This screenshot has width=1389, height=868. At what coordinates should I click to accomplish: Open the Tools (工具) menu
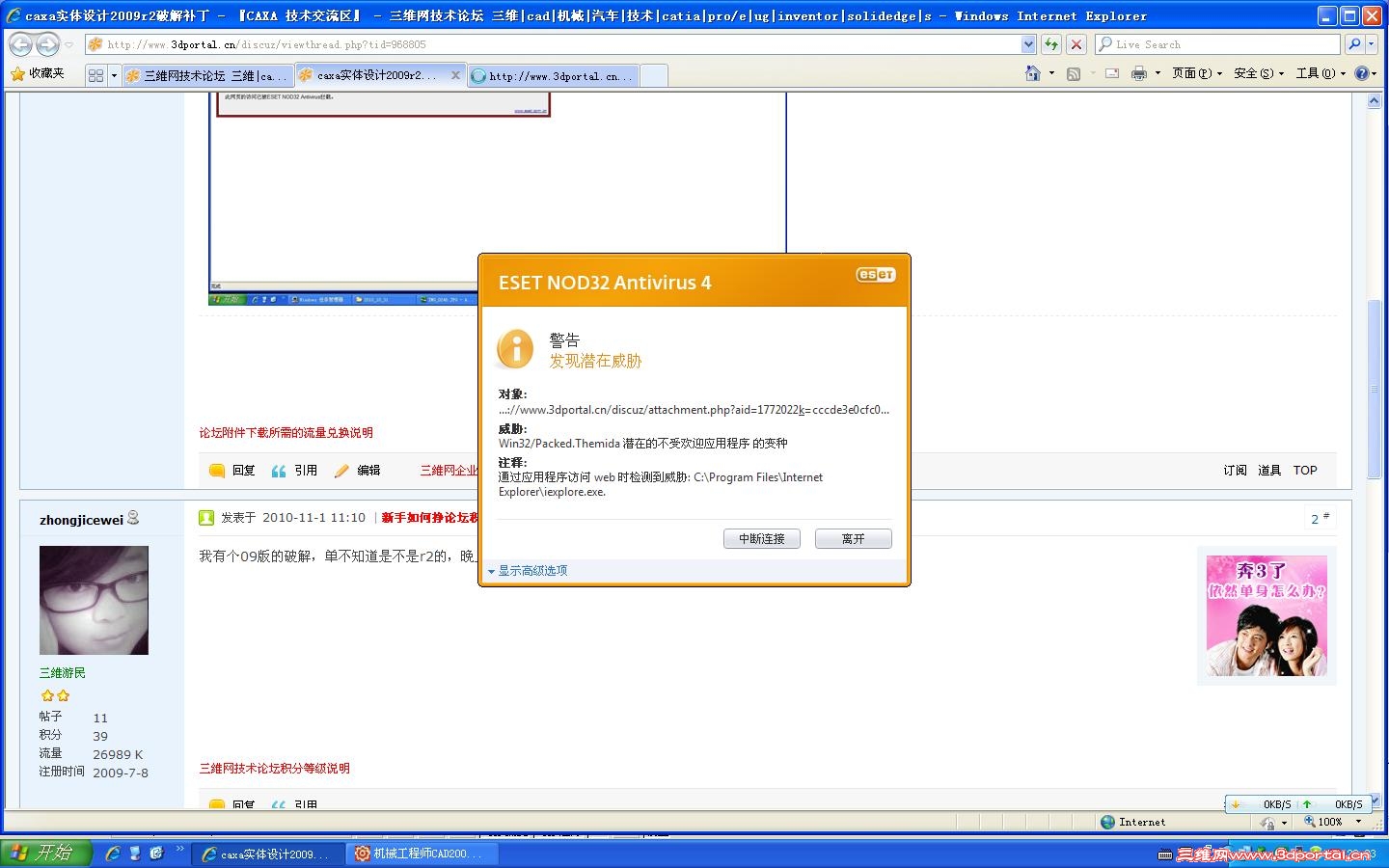[x=1321, y=73]
